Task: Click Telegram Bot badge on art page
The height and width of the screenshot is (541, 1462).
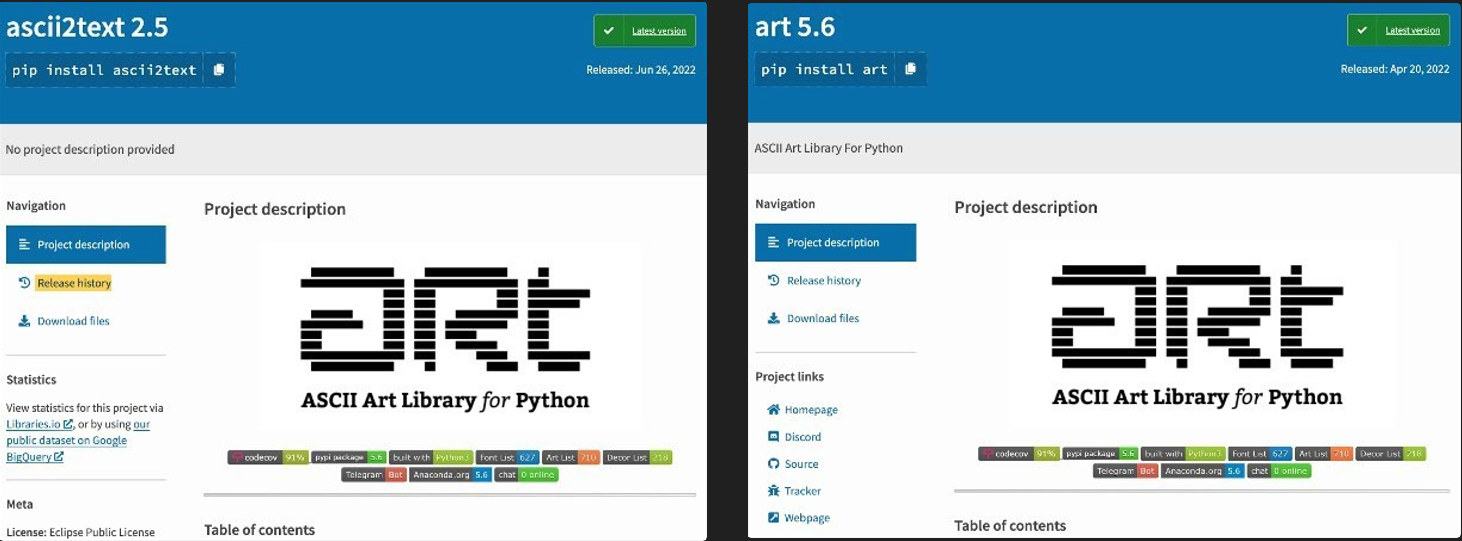Action: point(1126,471)
